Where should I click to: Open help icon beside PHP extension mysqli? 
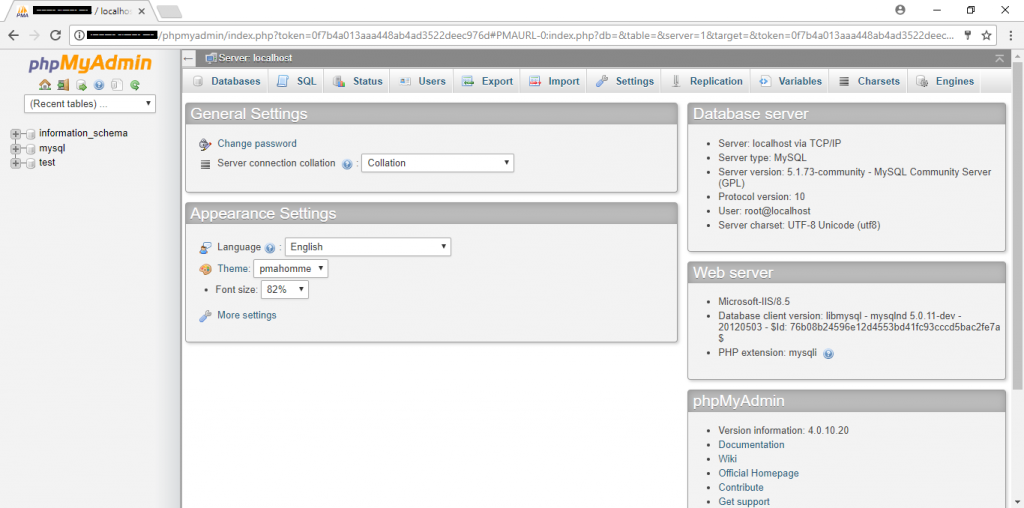(829, 353)
